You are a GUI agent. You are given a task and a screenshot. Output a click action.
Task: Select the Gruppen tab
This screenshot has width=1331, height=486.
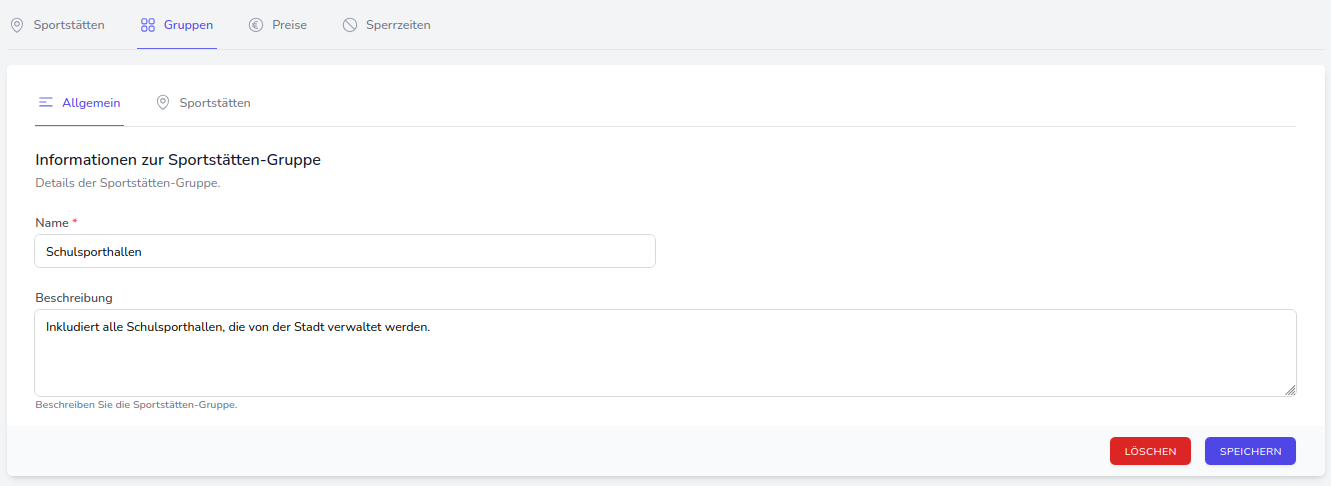click(x=188, y=25)
